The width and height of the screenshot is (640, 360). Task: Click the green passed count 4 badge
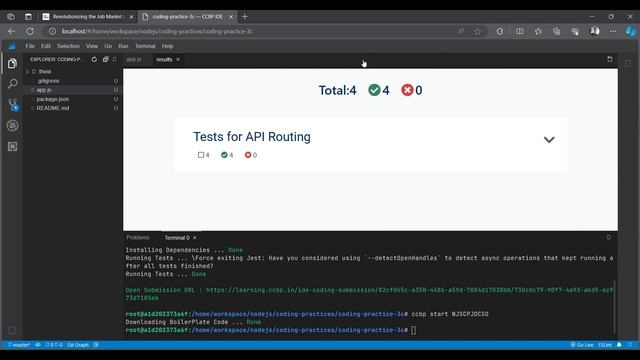tap(379, 90)
